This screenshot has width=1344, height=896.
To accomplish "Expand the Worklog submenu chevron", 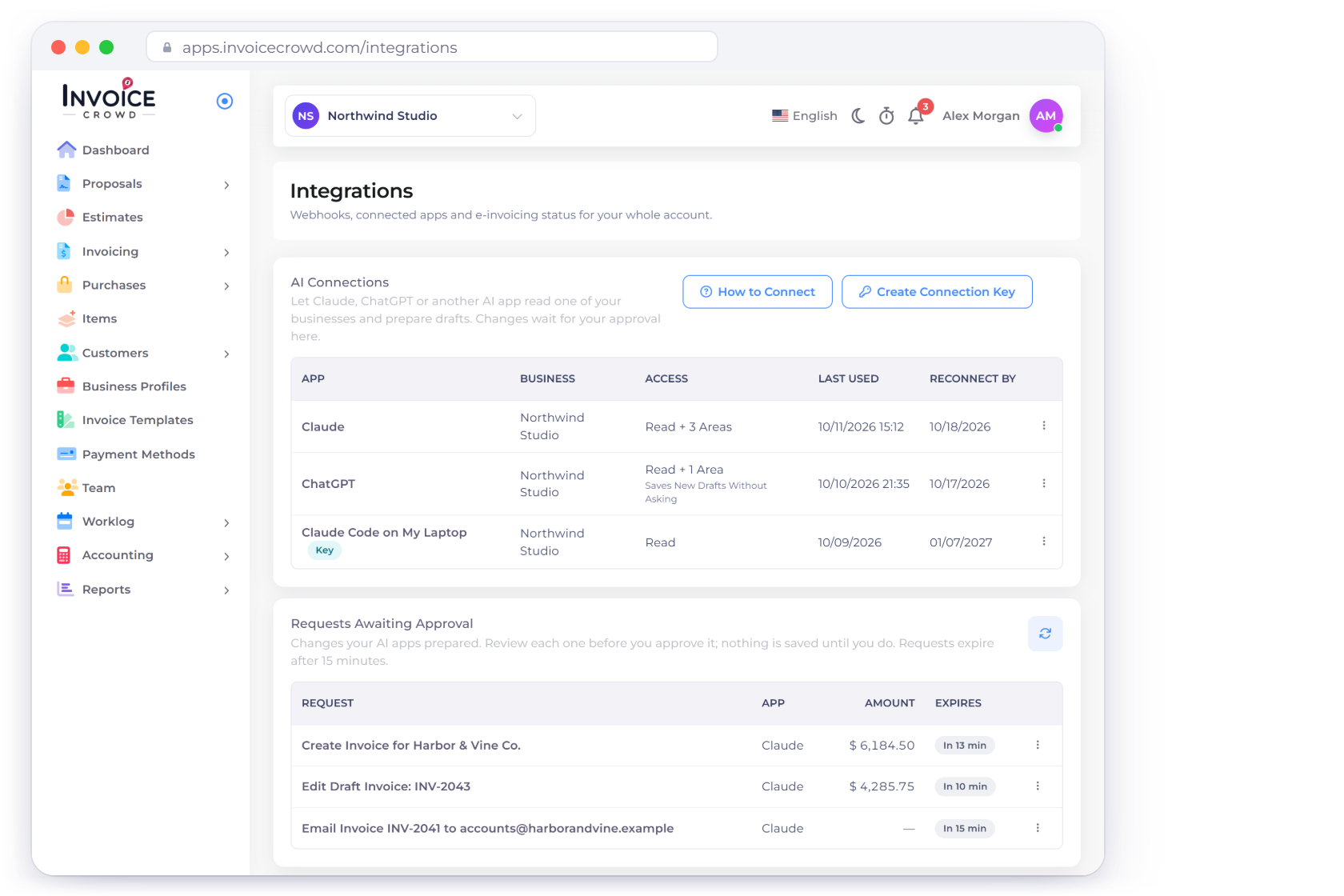I will tap(227, 522).
